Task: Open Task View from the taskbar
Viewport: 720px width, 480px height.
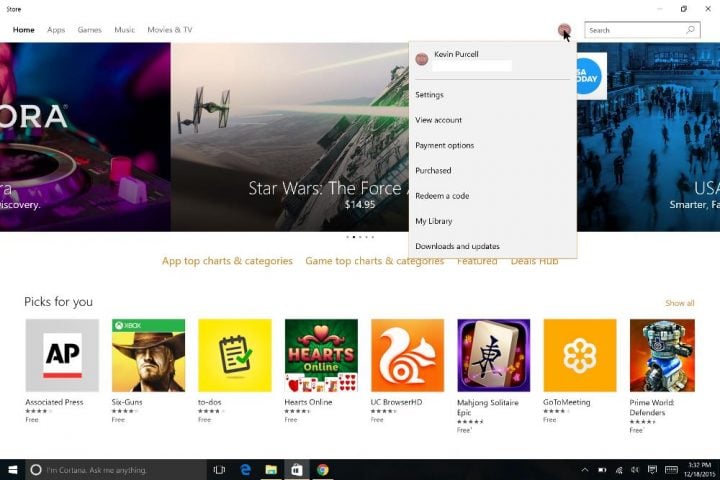Action: coord(219,469)
